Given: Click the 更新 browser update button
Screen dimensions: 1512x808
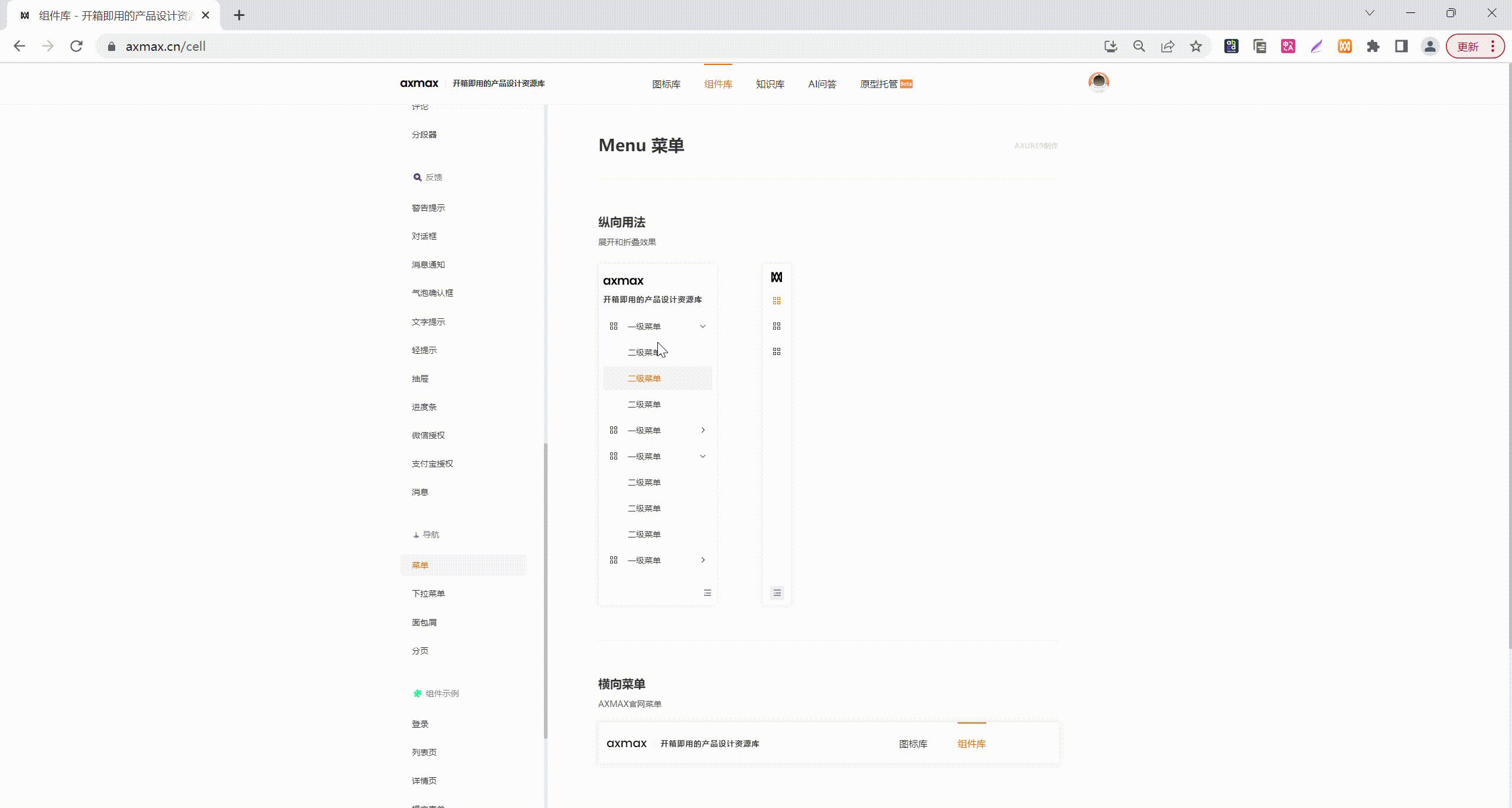Looking at the screenshot, I should coord(1468,47).
